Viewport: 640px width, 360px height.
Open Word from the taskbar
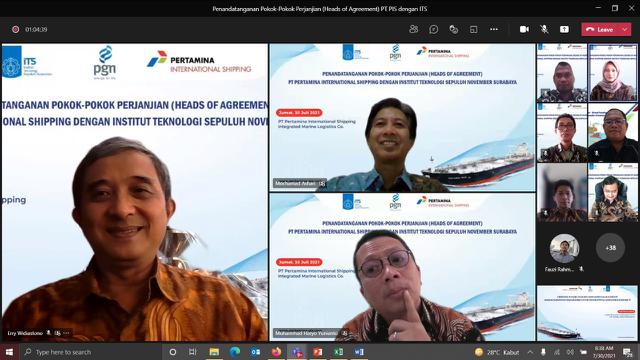click(x=359, y=352)
